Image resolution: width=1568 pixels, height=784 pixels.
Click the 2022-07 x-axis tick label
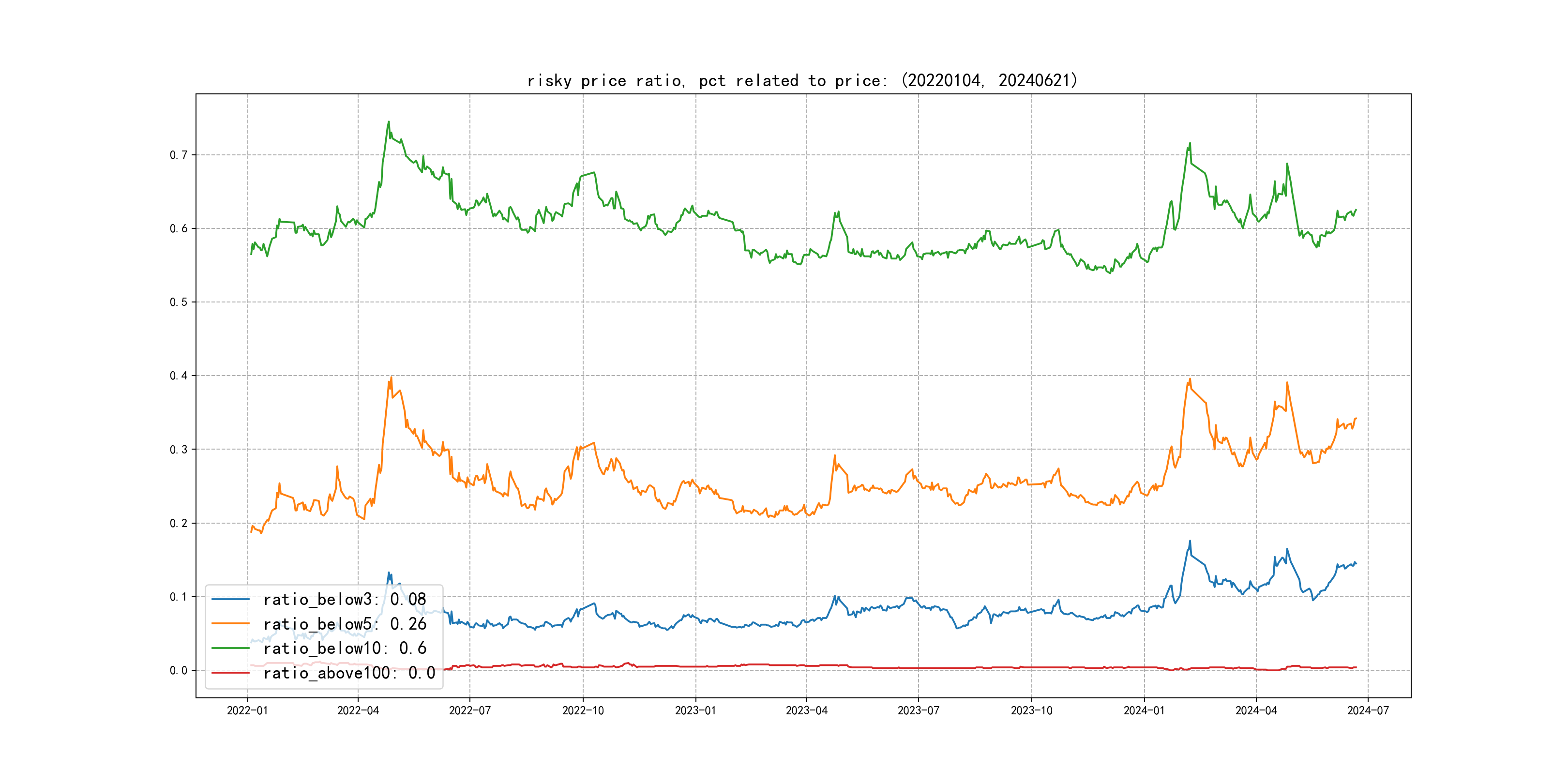(x=469, y=710)
